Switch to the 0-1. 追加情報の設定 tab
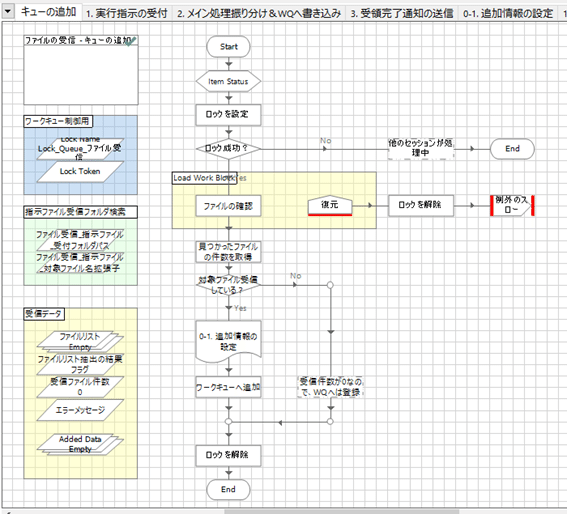This screenshot has width=567, height=514. pyautogui.click(x=508, y=13)
